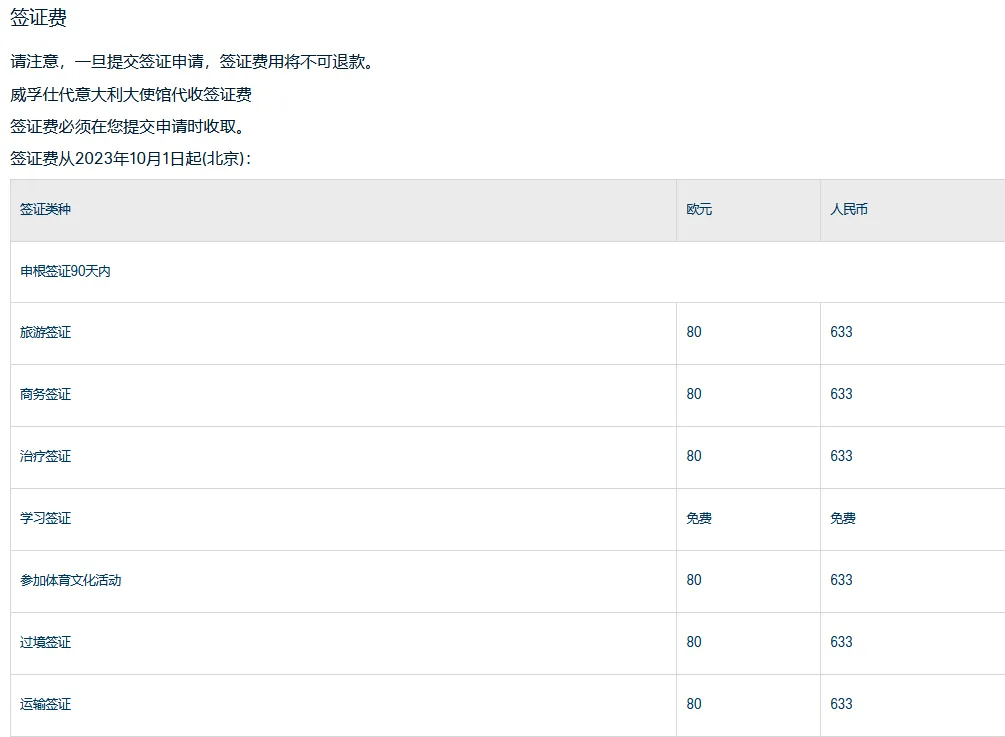Screen dimensions: 1005x737
Task: Click the non-refundable notice sentence
Action: point(195,62)
